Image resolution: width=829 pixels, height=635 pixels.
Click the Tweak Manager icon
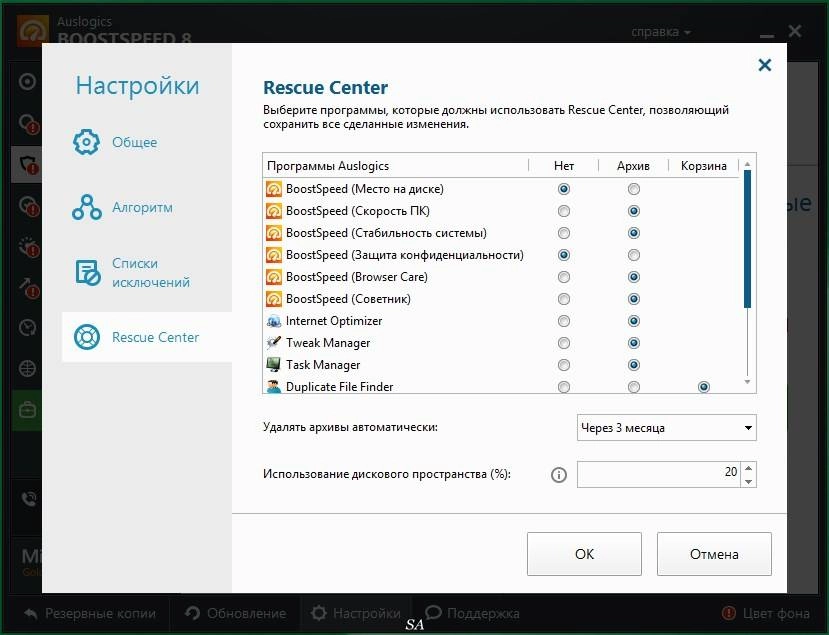(x=274, y=343)
